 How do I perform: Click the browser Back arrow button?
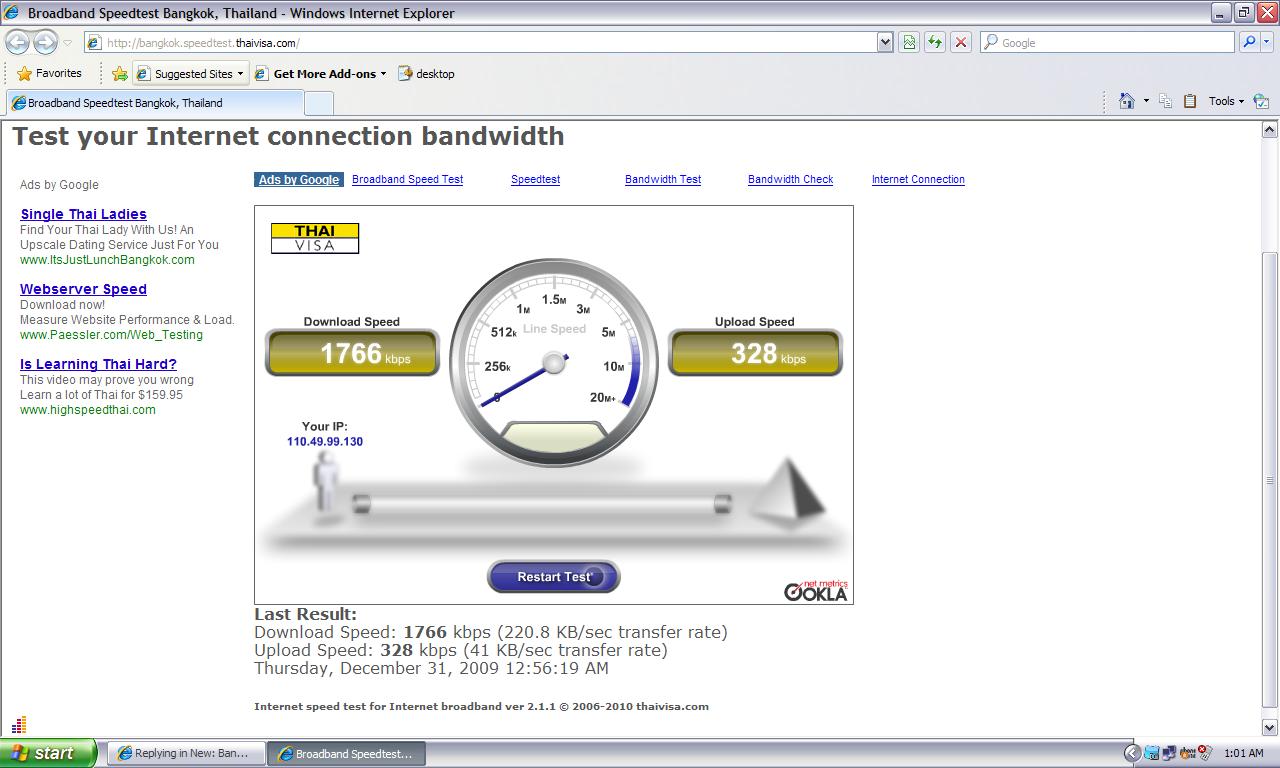(18, 42)
